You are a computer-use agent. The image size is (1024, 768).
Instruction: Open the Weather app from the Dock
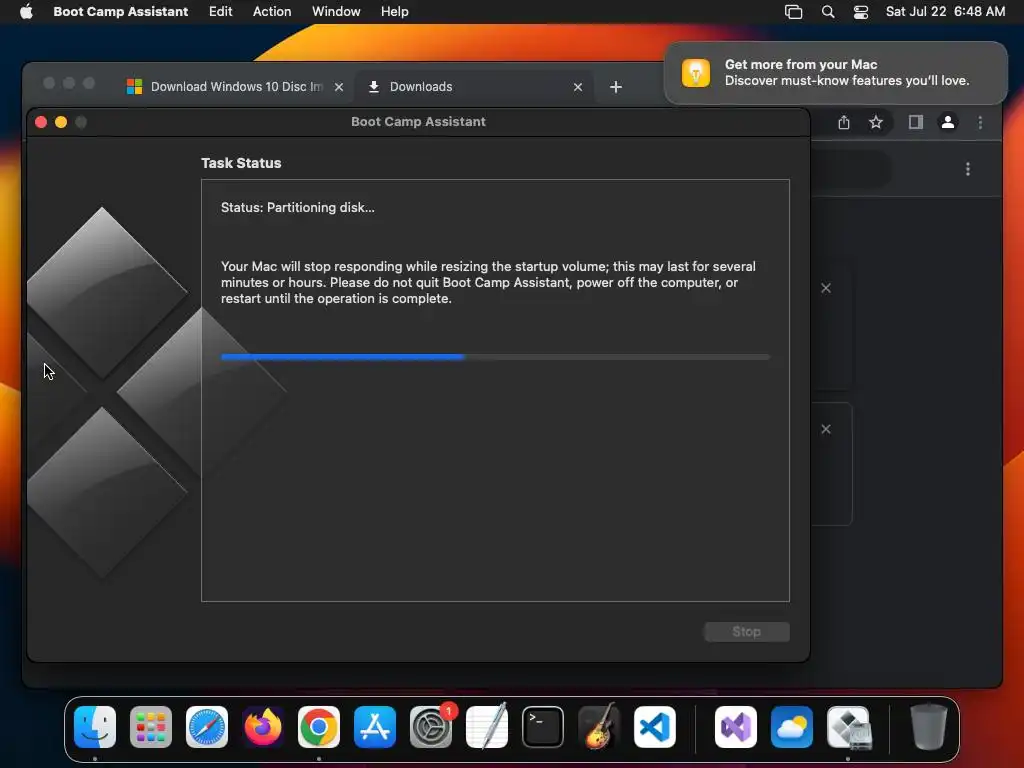(x=792, y=727)
